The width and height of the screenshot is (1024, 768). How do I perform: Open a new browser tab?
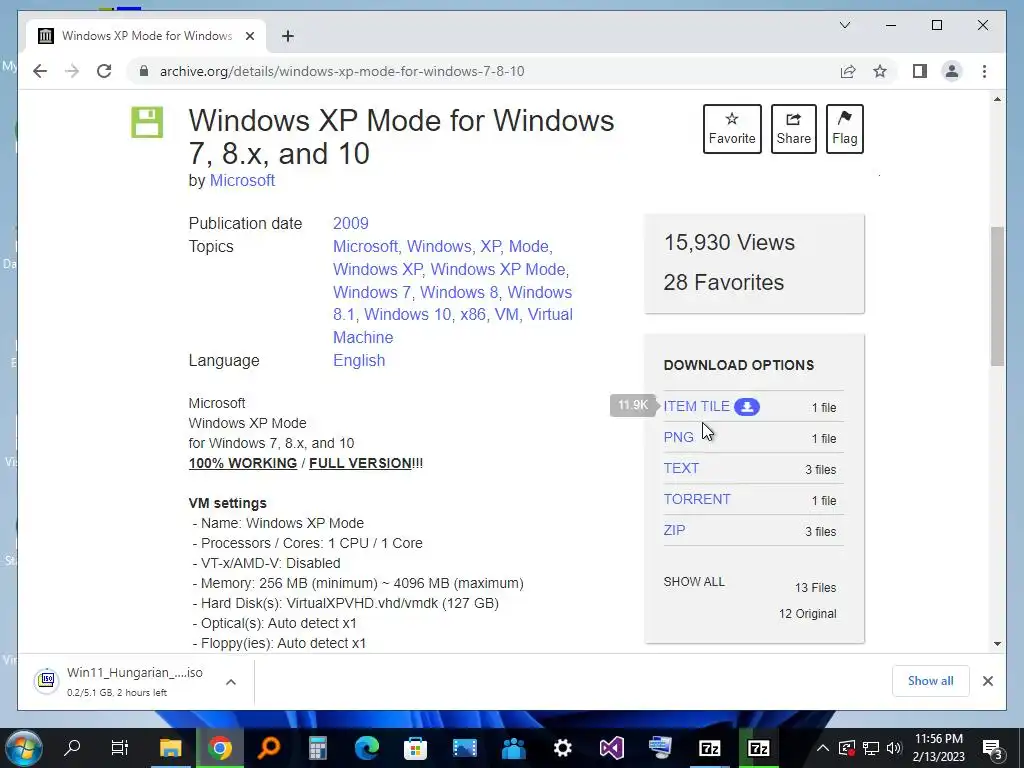pos(287,36)
